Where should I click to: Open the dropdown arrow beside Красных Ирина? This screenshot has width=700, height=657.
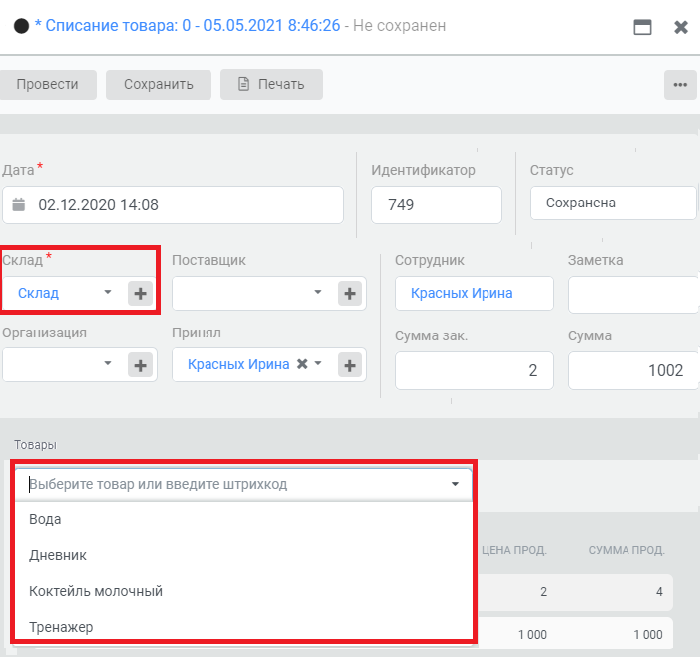tap(318, 363)
